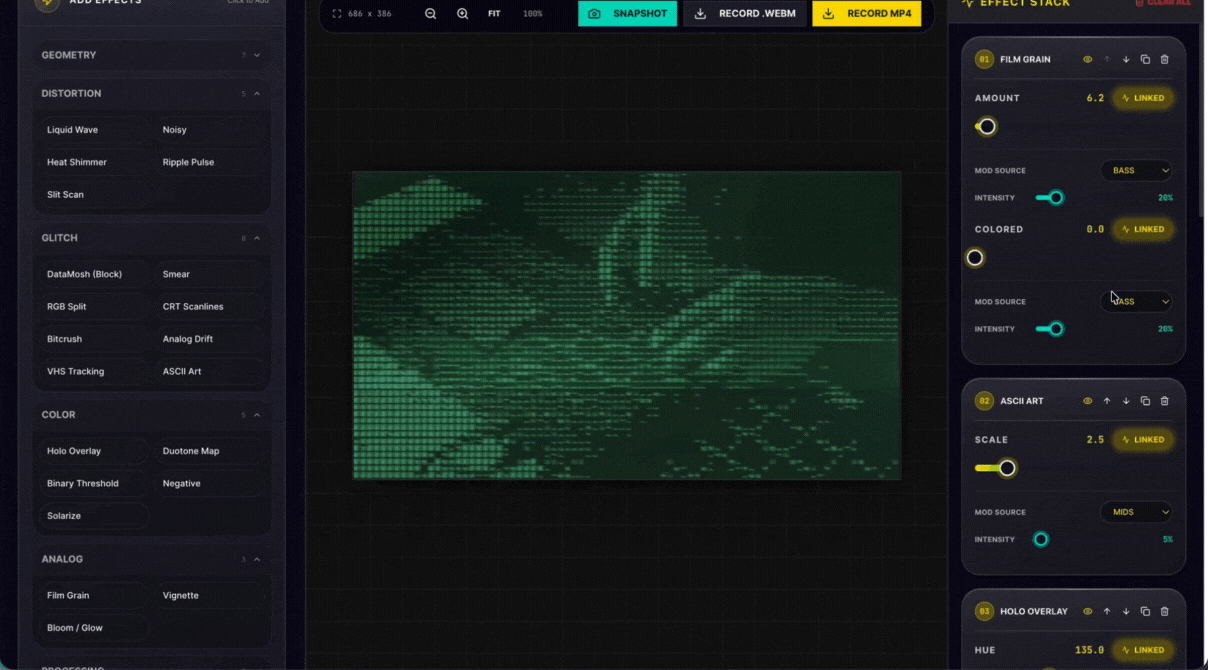Screen dimensions: 1208x670
Task: Delete the Holo Overlay effect
Action: click(1164, 611)
